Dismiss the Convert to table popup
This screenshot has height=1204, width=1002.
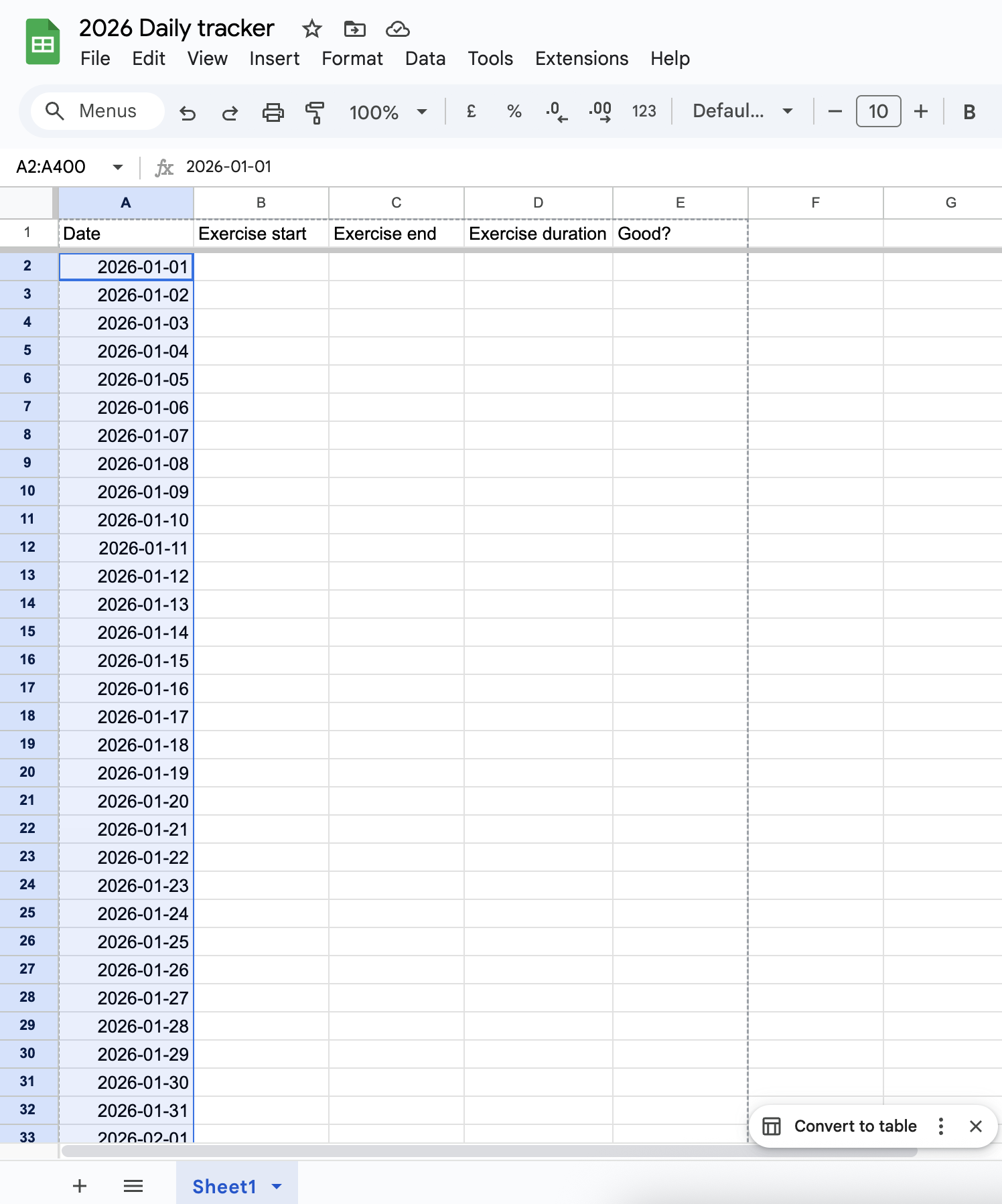975,1126
